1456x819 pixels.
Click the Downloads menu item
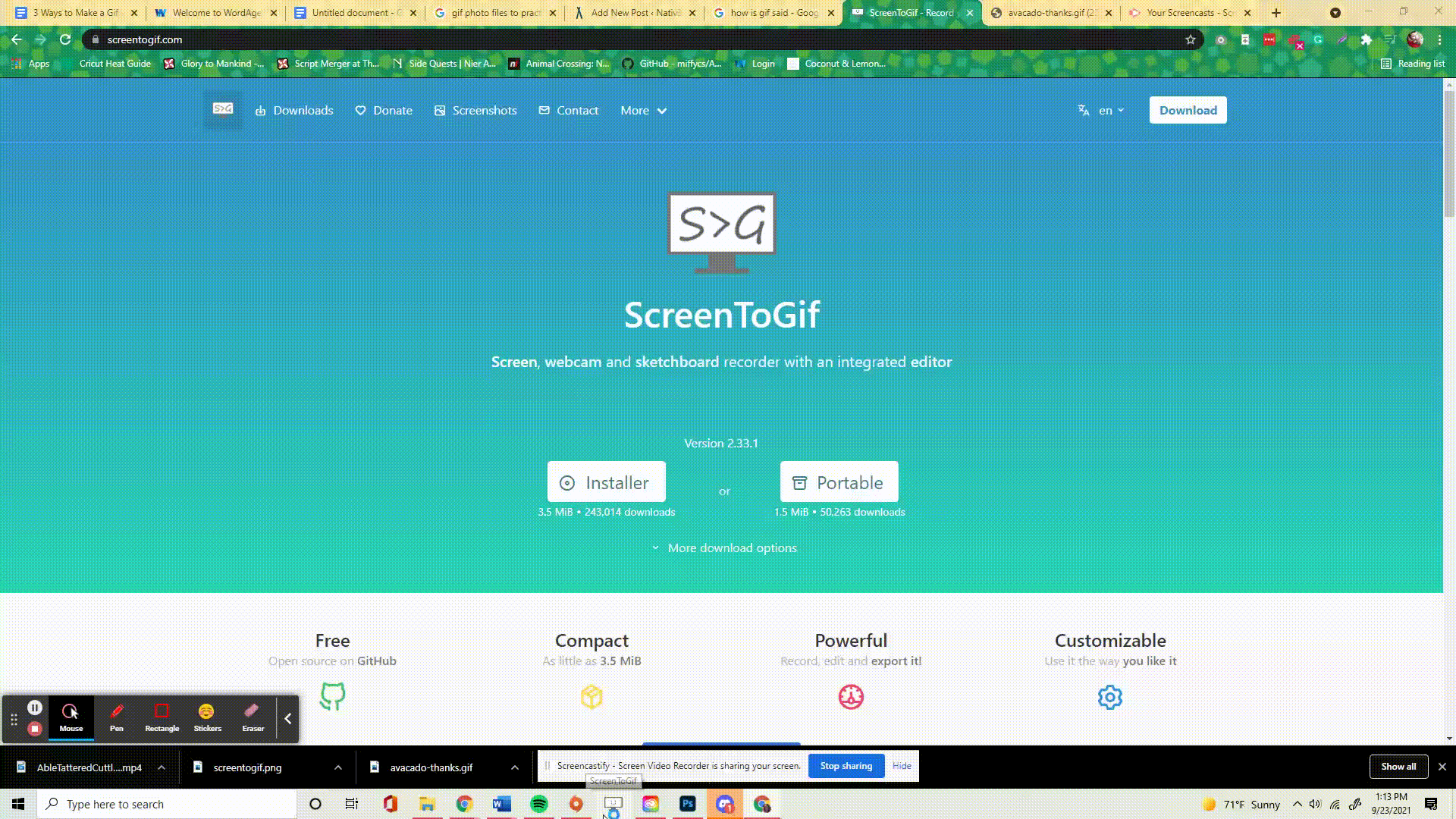coord(294,110)
